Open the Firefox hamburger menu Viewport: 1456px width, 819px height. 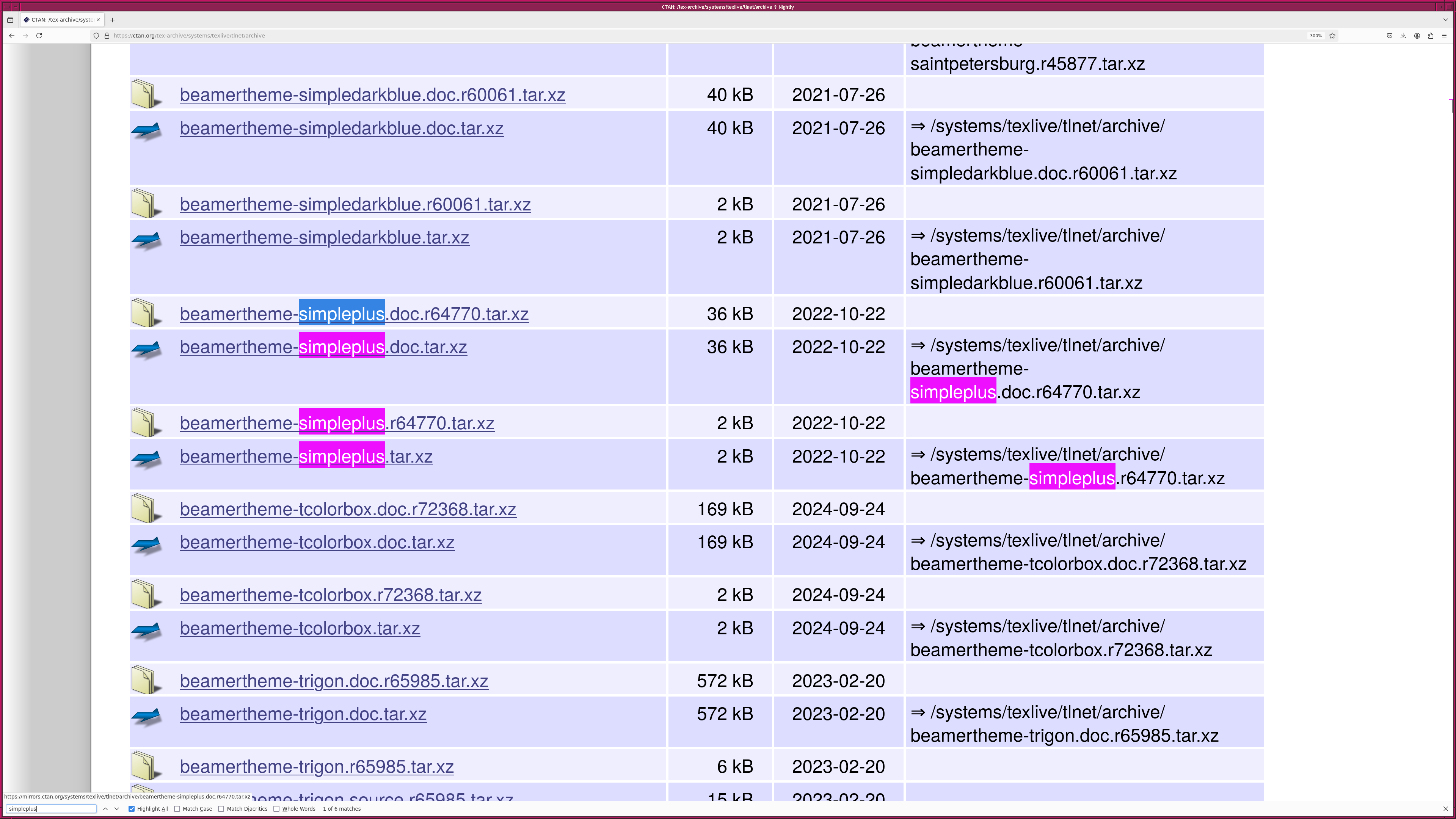(1444, 36)
